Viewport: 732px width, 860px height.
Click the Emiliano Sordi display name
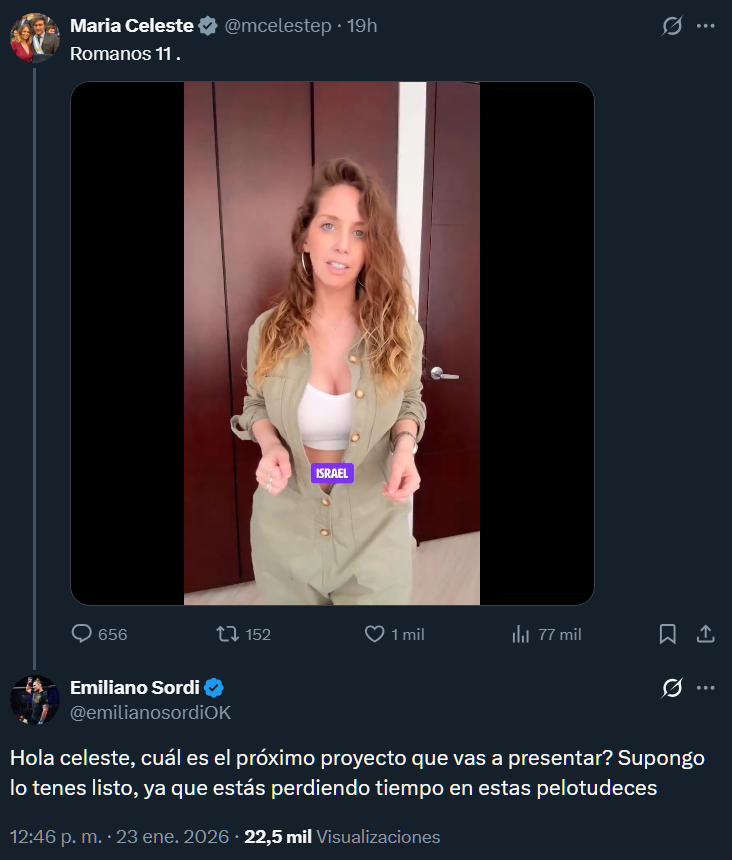point(135,687)
